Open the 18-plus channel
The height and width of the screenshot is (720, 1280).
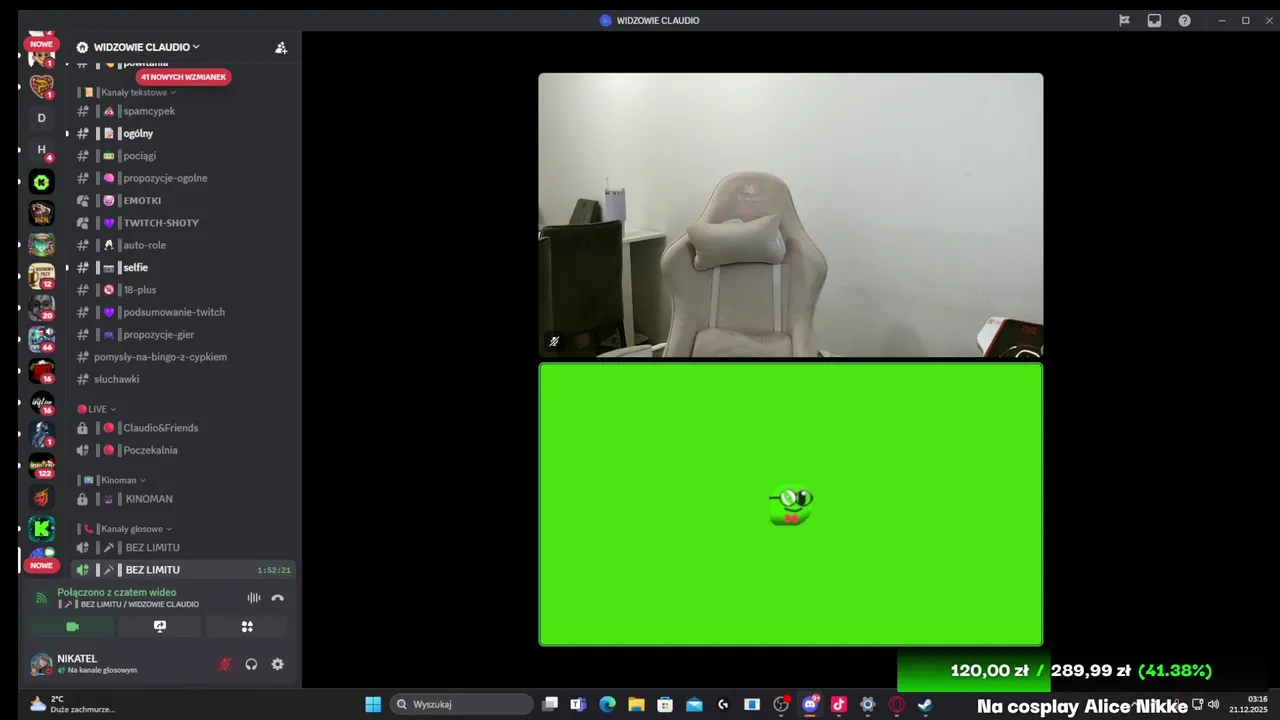184,290
